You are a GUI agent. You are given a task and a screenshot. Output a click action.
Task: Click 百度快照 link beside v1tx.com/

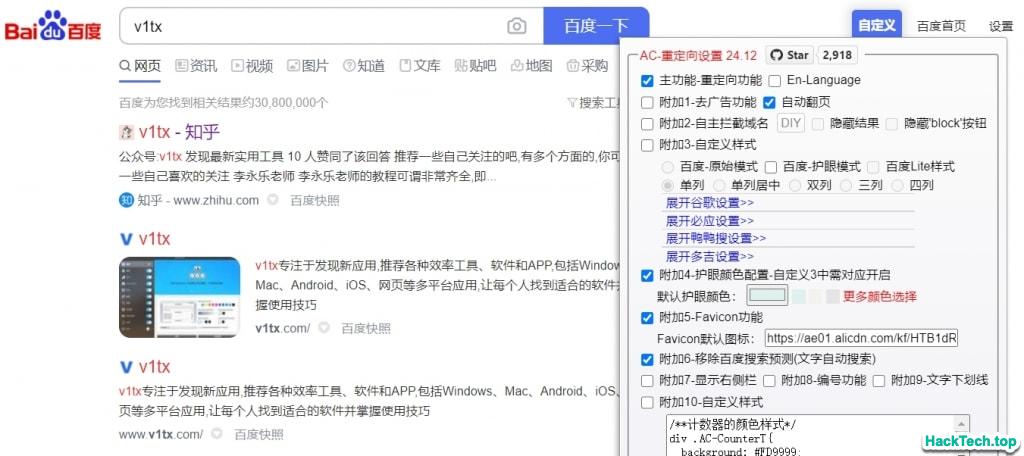point(366,328)
